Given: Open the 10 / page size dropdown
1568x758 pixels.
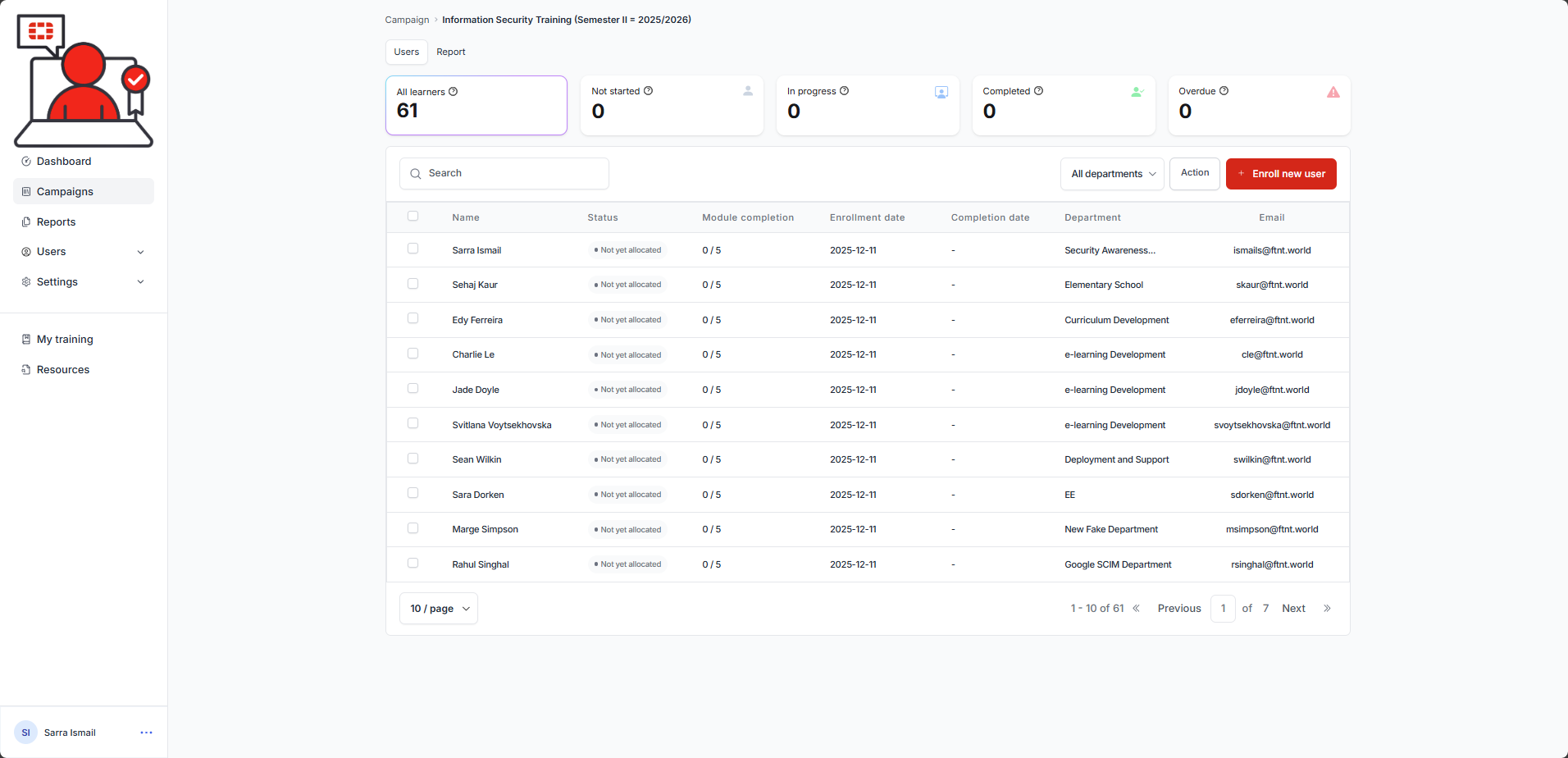Looking at the screenshot, I should coord(439,609).
